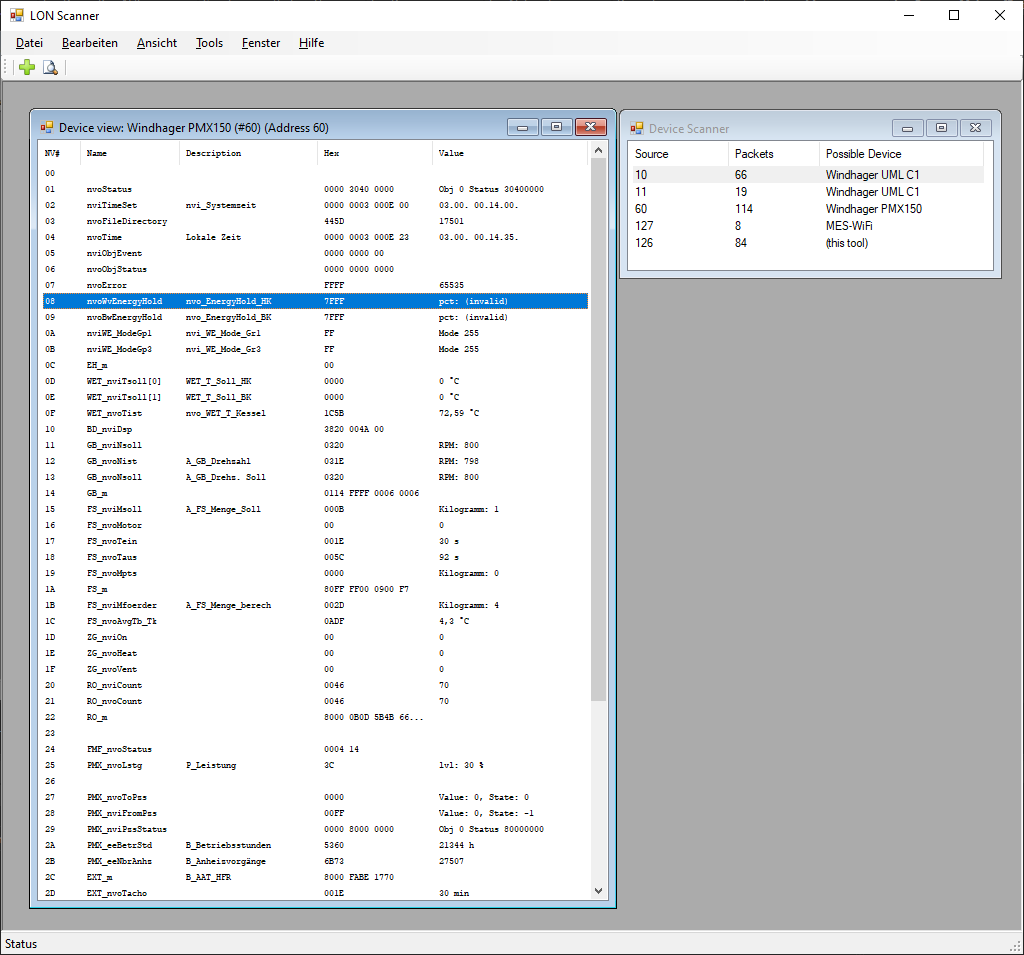Select the RO_nviCount row

click(x=315, y=685)
